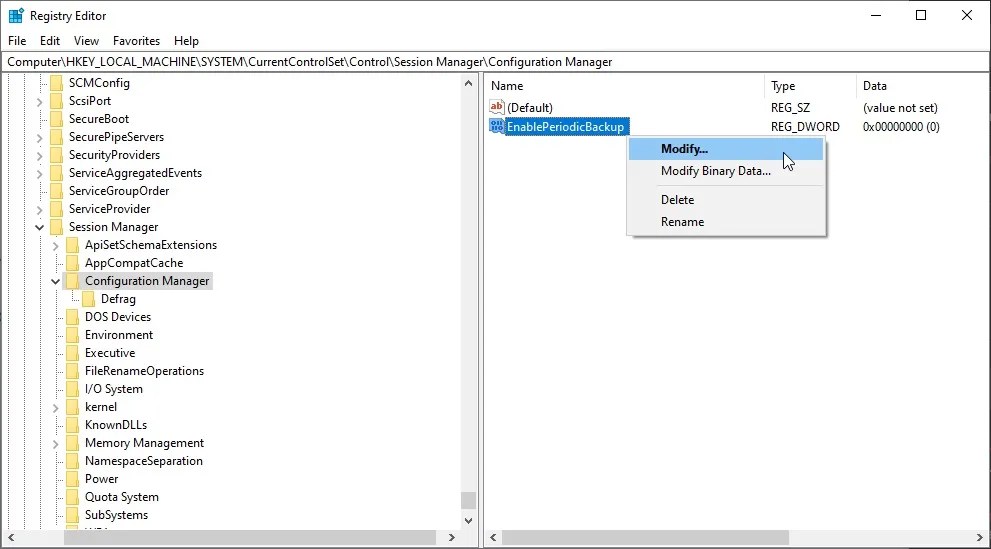Click the KnownDLLs folder icon

73,425
